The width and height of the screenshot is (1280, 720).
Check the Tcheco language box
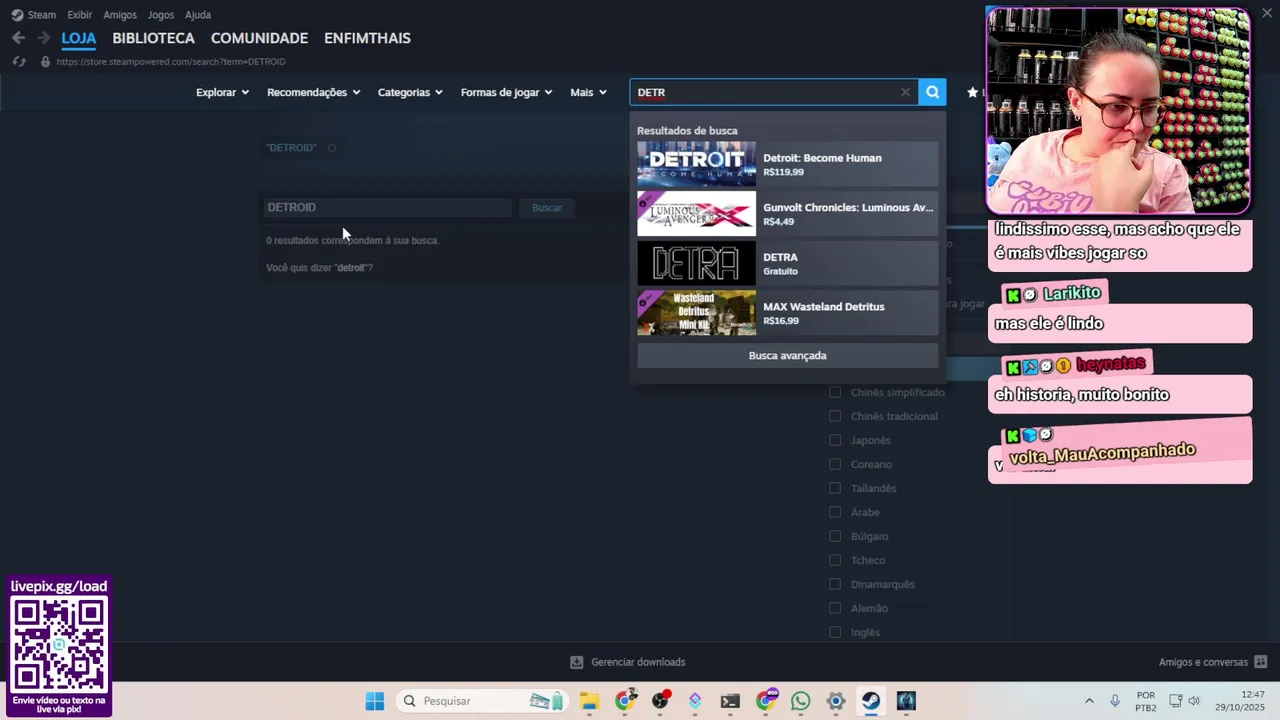[835, 560]
